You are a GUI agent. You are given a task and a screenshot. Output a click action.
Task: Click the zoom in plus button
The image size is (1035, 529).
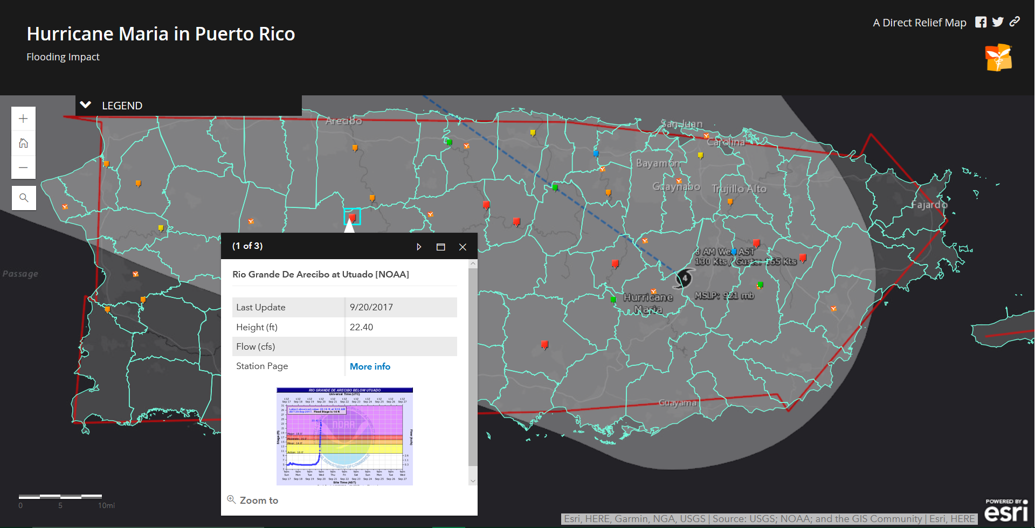click(x=23, y=119)
